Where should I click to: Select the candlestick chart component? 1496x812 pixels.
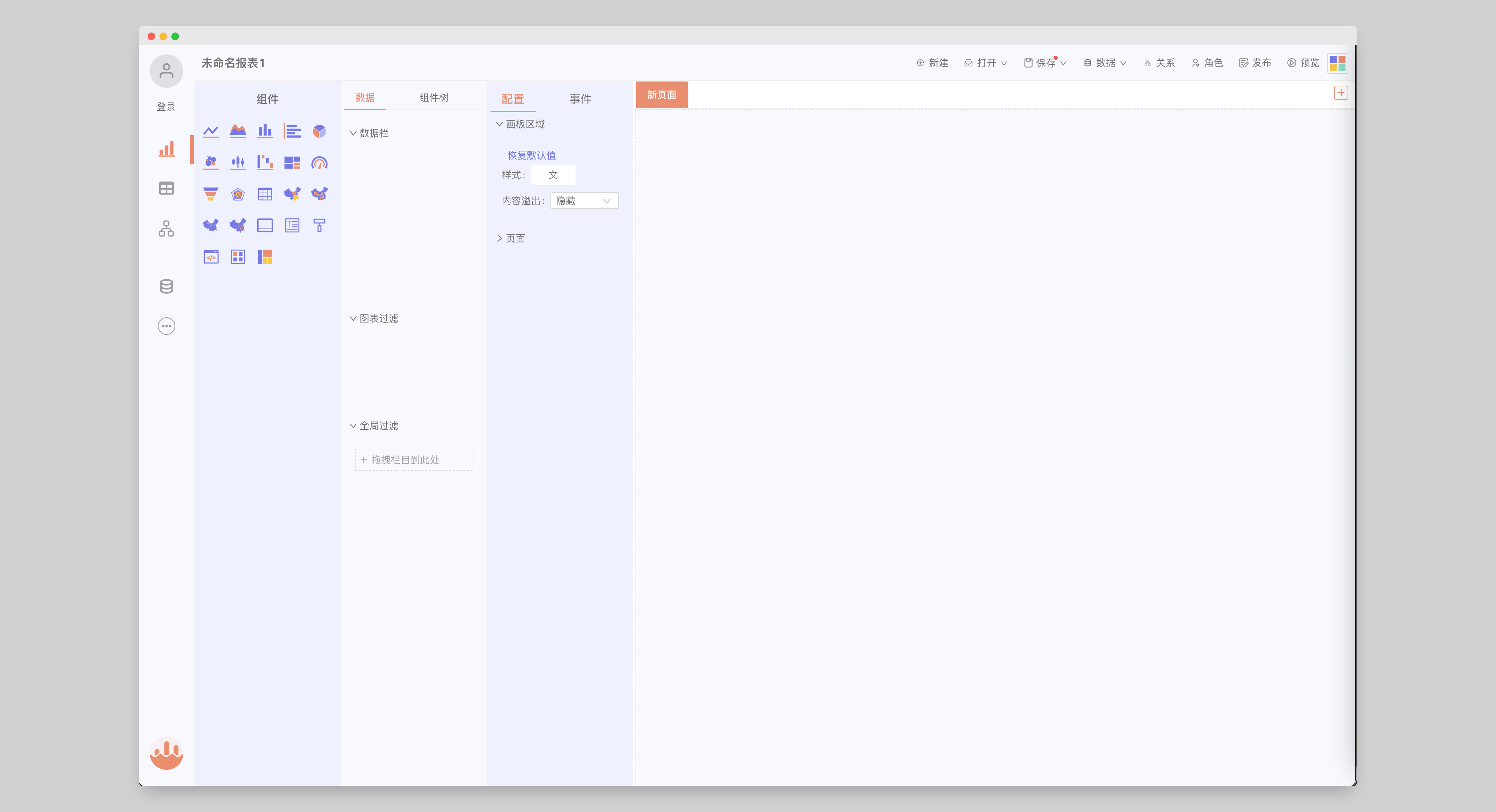[238, 163]
